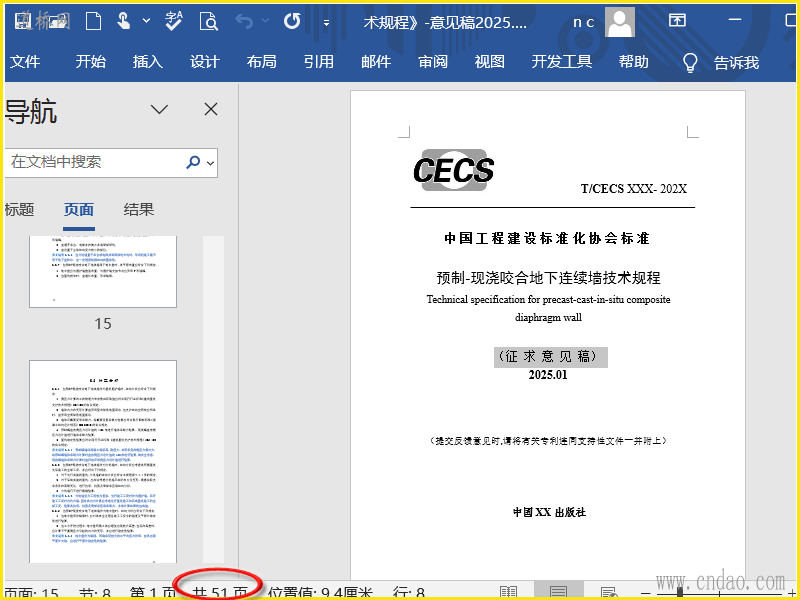Click the status bar 页面: 15 indicator
The width and height of the screenshot is (800, 600).
pyautogui.click(x=32, y=593)
